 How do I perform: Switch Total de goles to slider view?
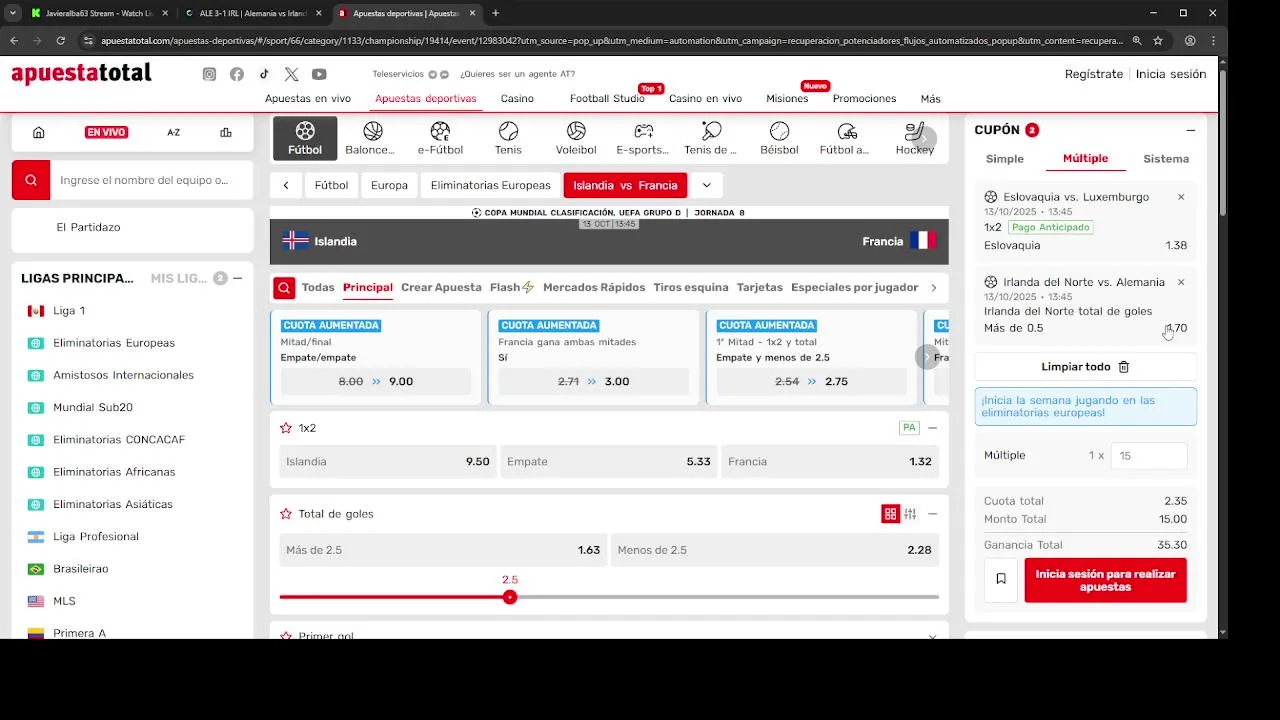(x=910, y=514)
